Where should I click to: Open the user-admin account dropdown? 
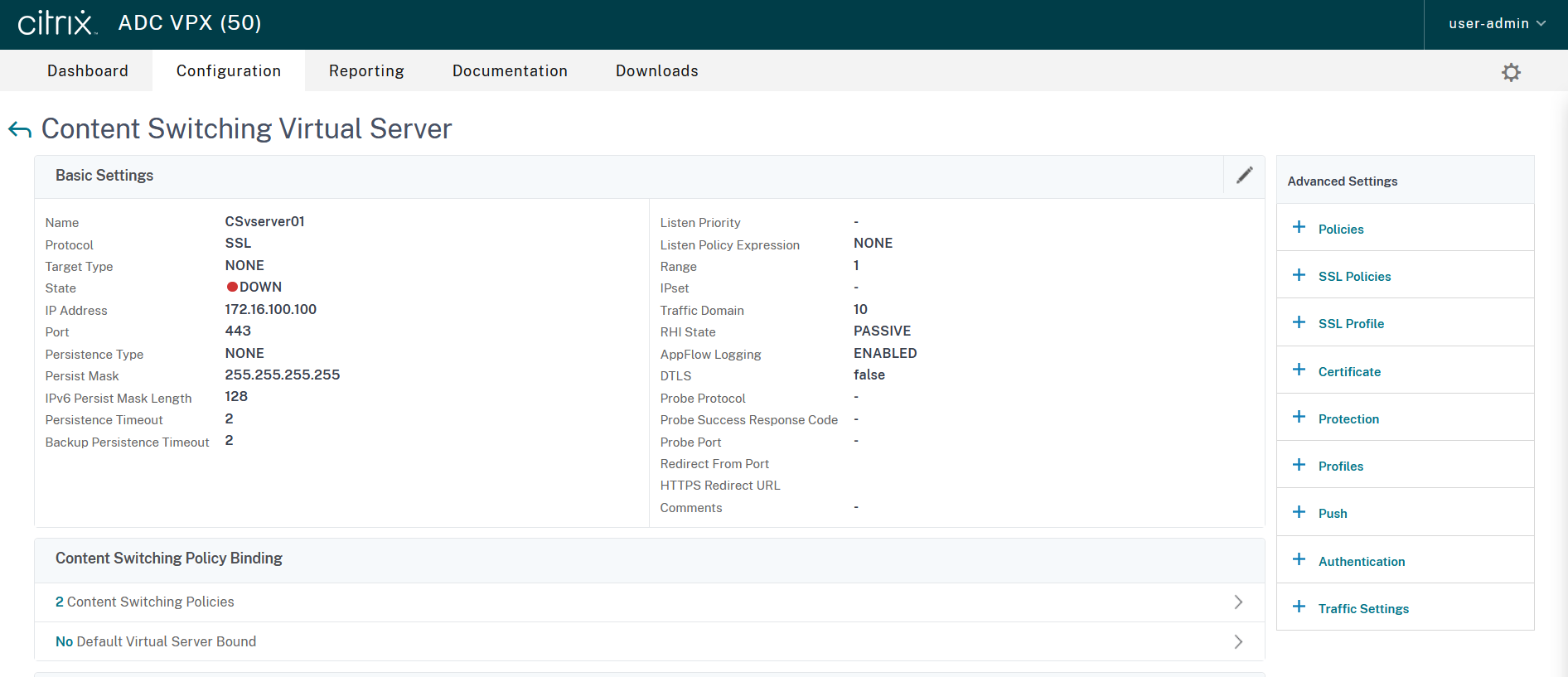pos(1497,23)
